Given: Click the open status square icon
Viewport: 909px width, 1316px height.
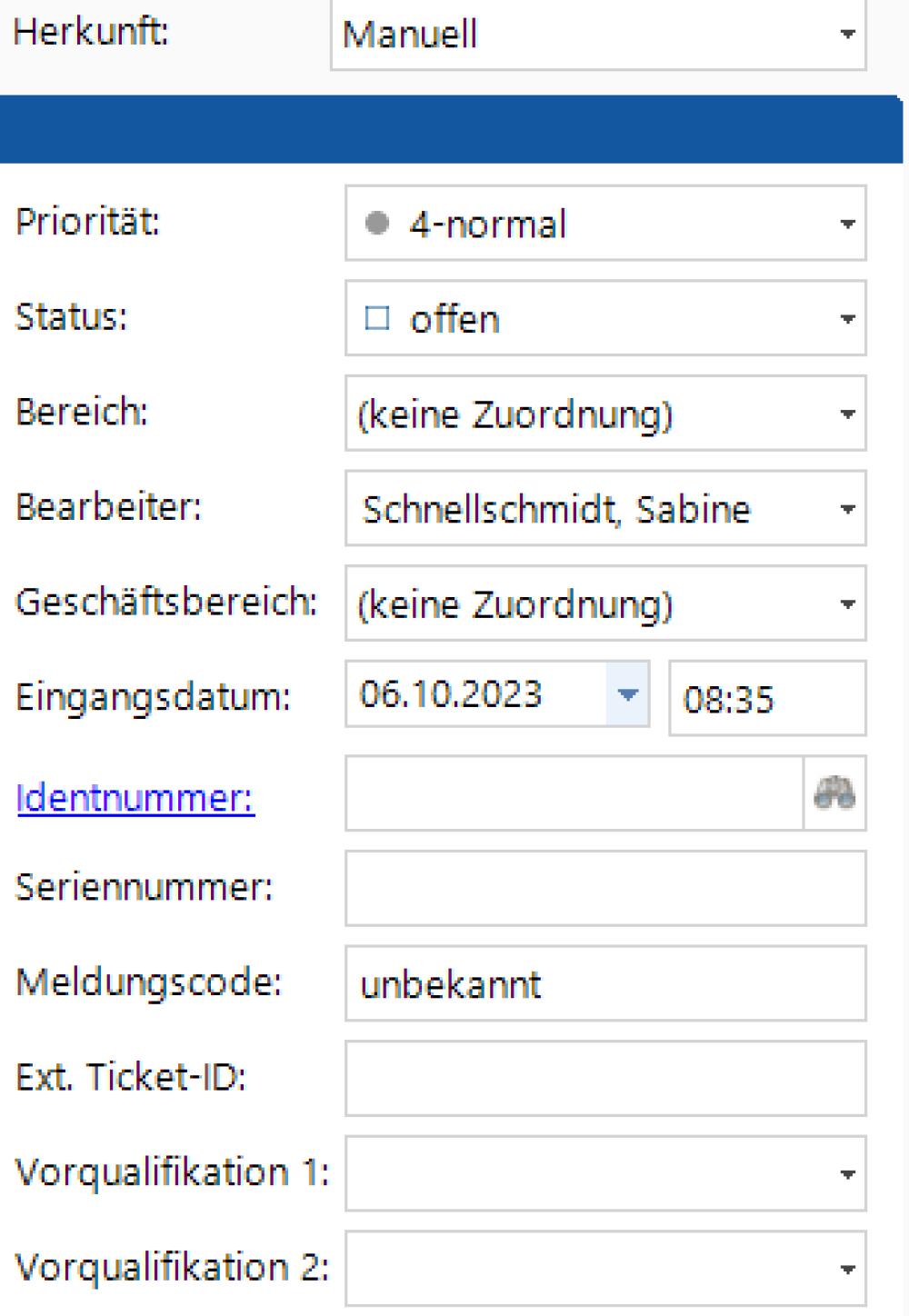Looking at the screenshot, I should [376, 318].
